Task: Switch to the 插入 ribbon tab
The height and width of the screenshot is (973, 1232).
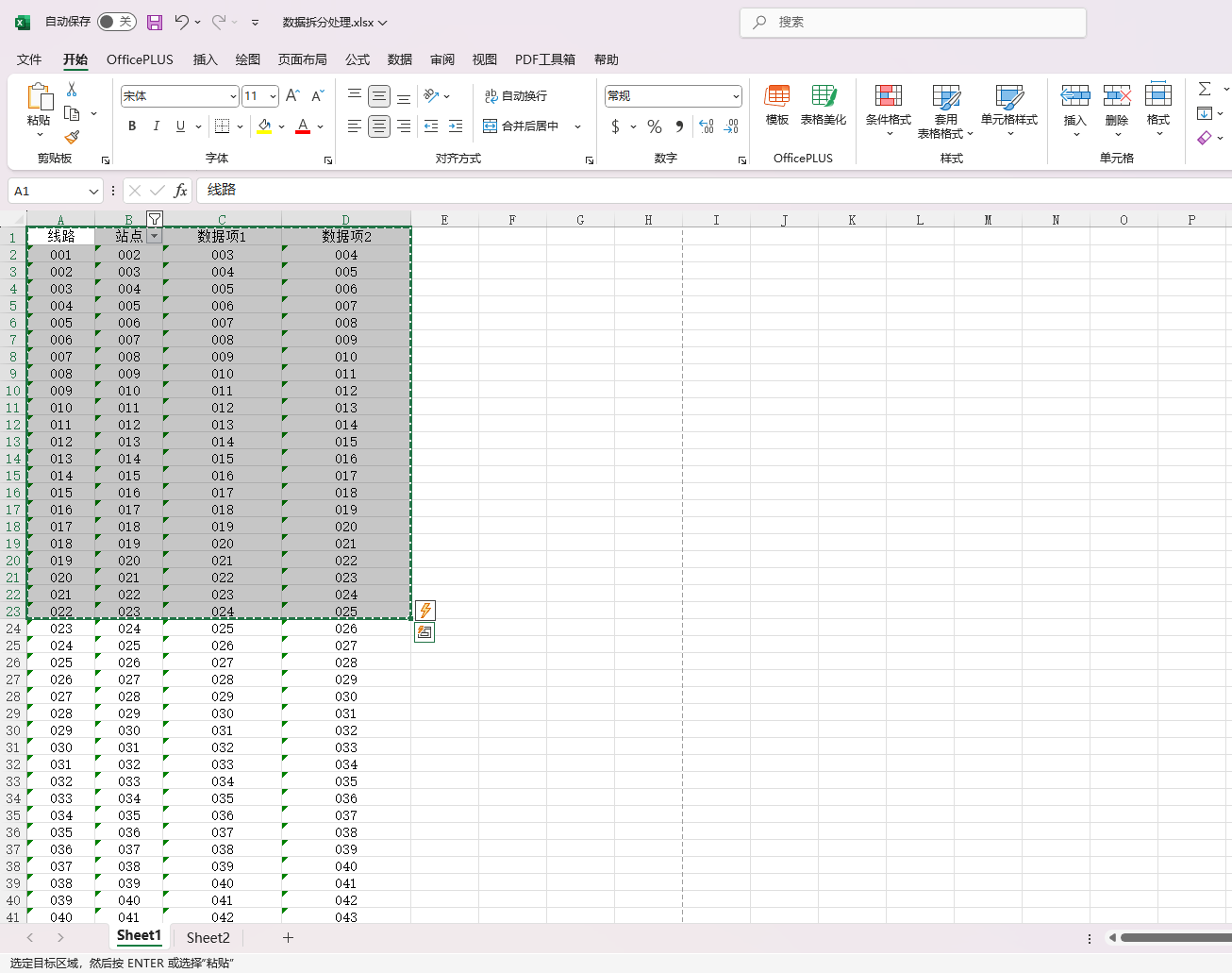Action: click(206, 59)
